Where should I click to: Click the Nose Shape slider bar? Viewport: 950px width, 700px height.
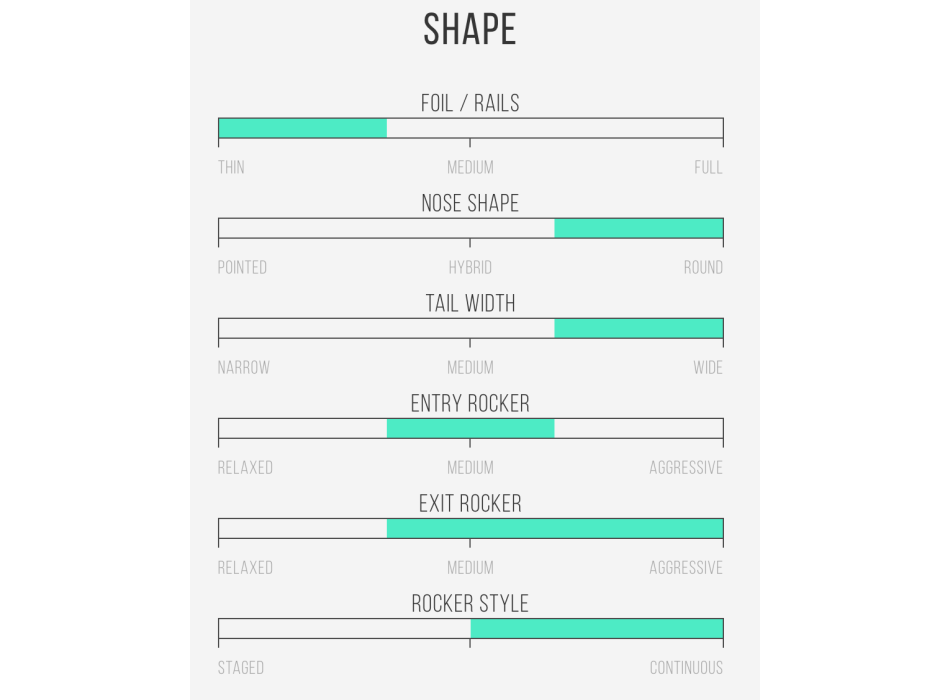click(470, 228)
